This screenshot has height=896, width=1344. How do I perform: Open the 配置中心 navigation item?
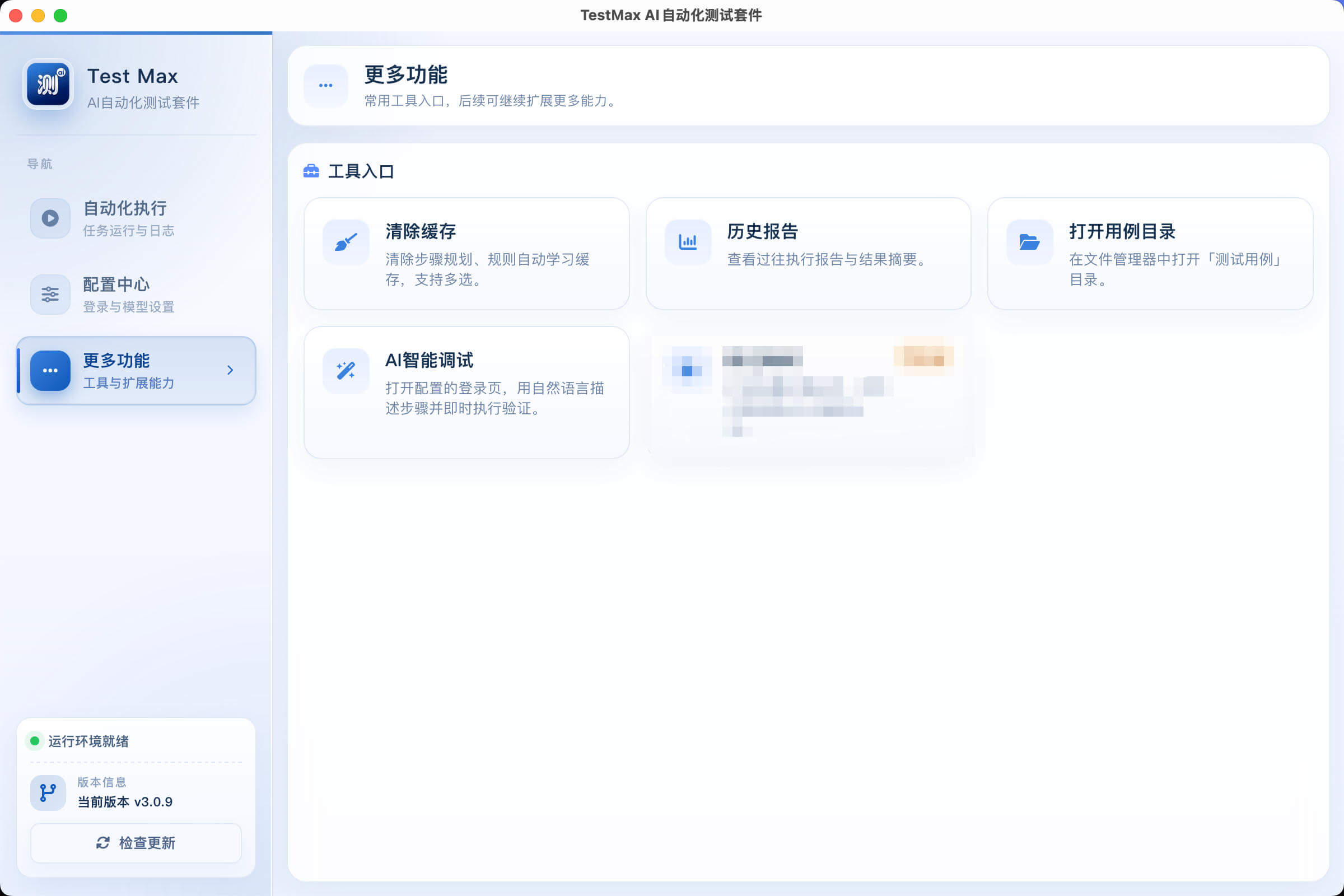tap(136, 295)
